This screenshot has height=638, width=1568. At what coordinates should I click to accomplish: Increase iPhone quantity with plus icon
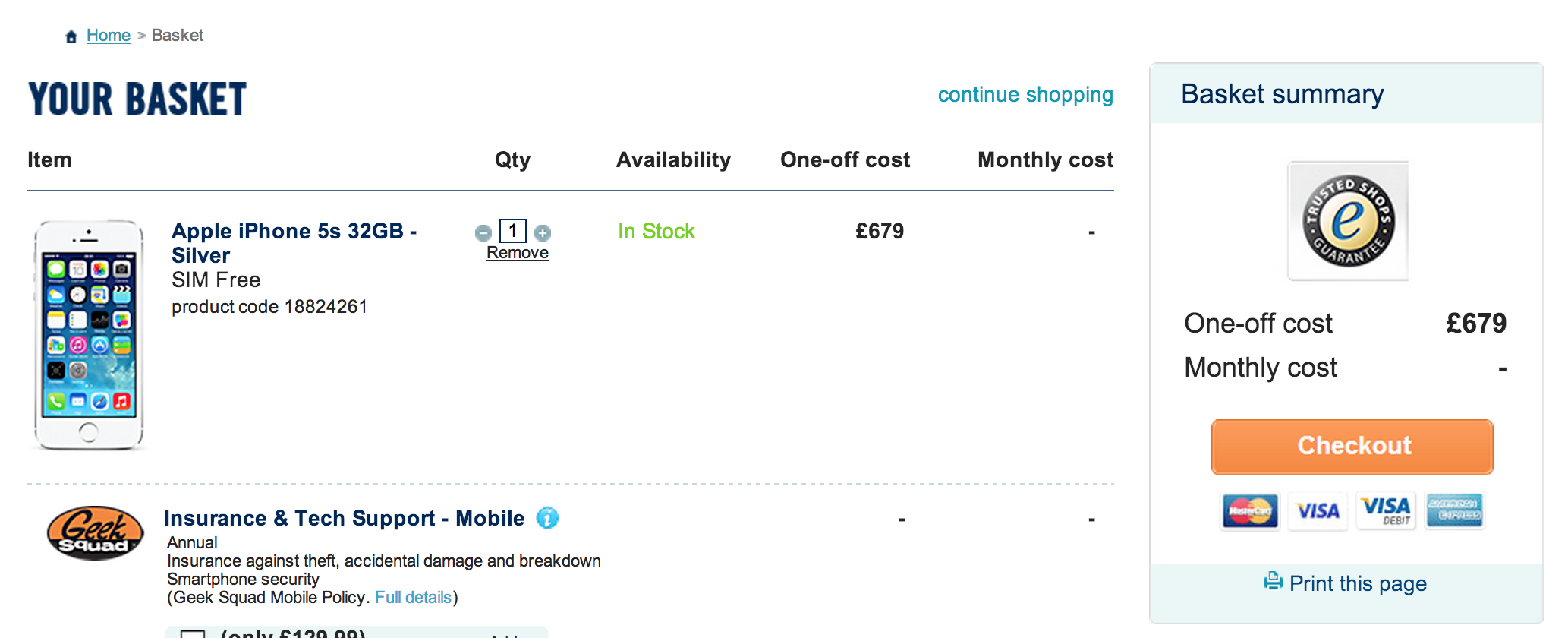pyautogui.click(x=543, y=232)
